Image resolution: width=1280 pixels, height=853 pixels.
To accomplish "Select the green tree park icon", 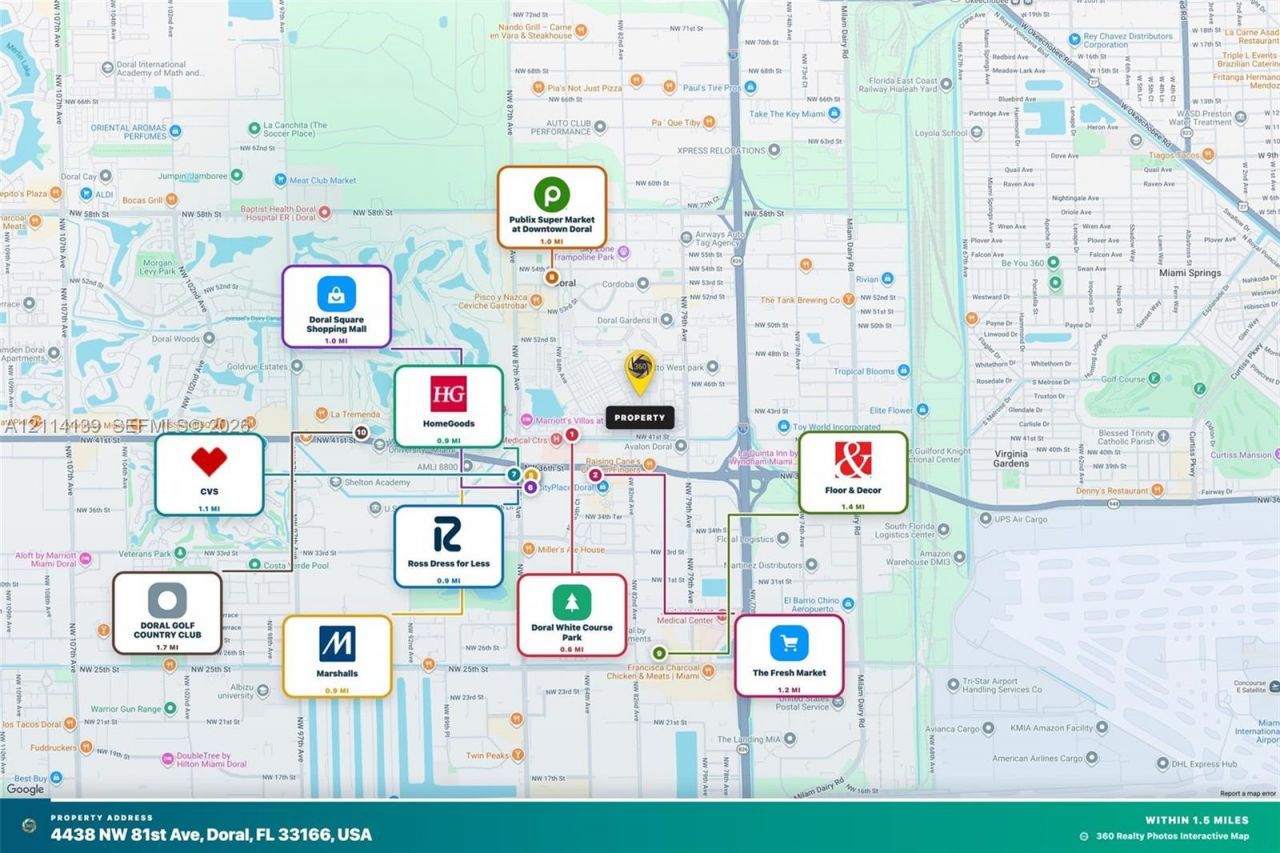I will (x=572, y=602).
